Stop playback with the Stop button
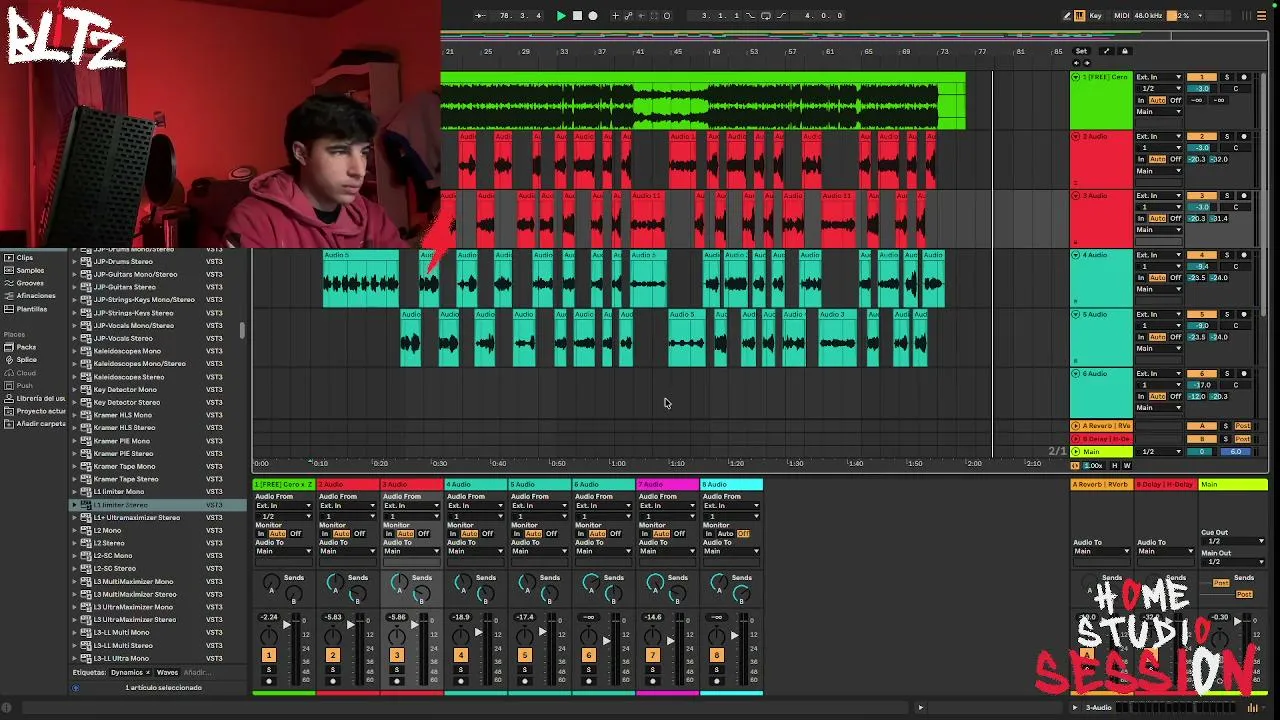The width and height of the screenshot is (1280, 720). tap(577, 16)
